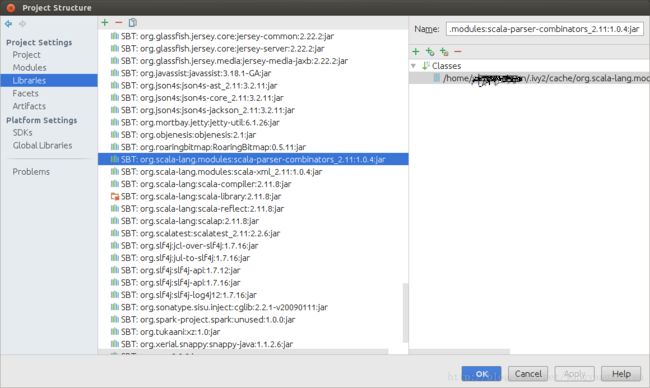The image size is (650, 388).
Task: Close the Project Structure dialog
Action: pos(11,7)
